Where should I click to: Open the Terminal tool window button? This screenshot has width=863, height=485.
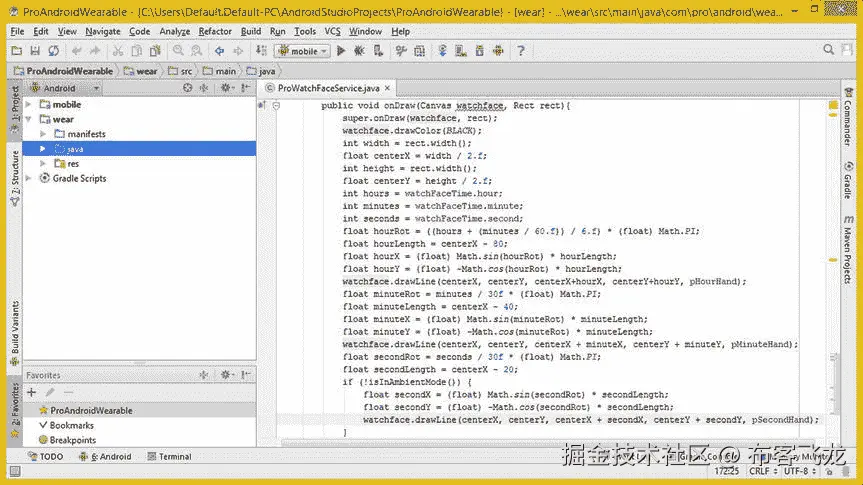click(x=170, y=456)
